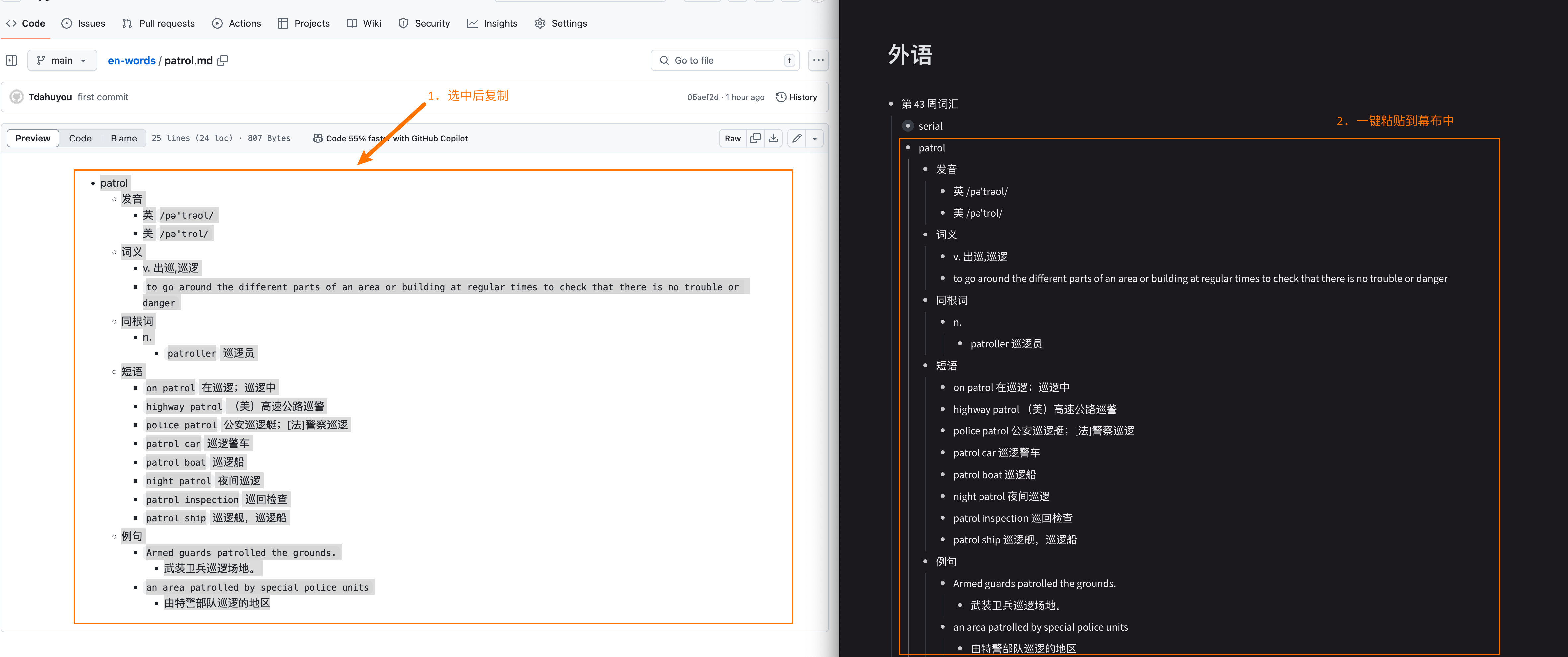The image size is (1568, 657).
Task: Open commit 05aef2d details
Action: click(702, 97)
